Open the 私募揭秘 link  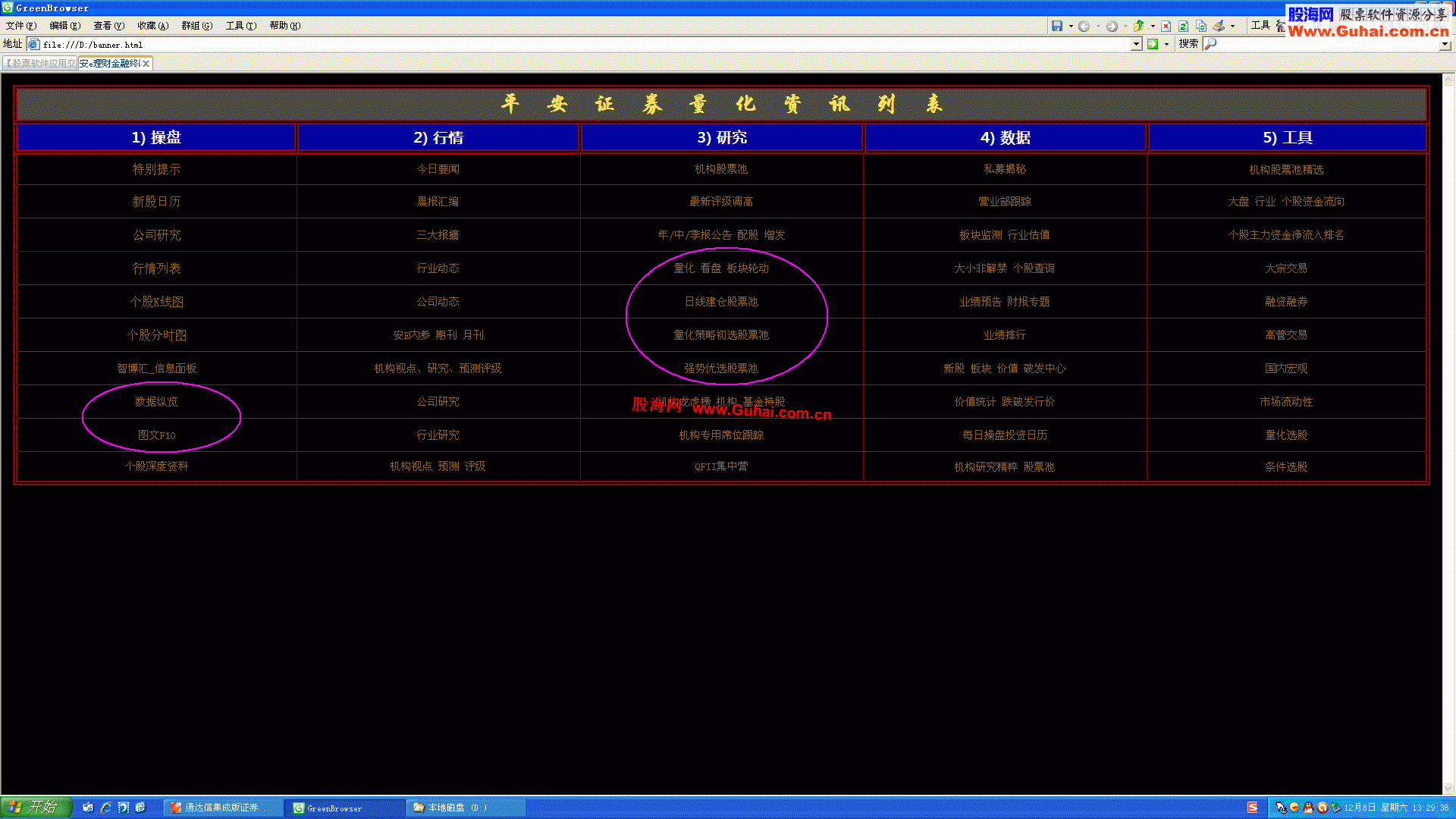point(1005,169)
